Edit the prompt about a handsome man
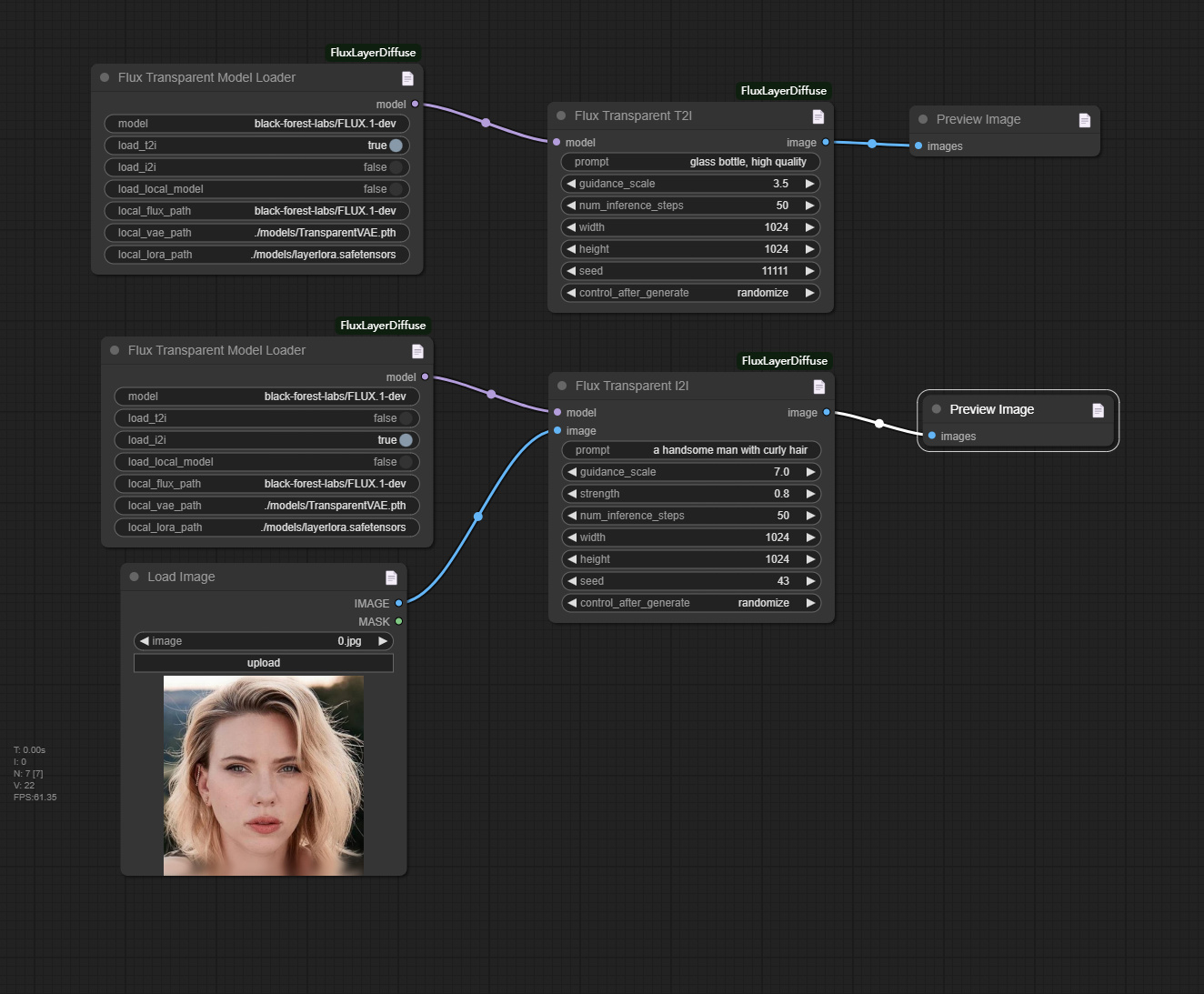Viewport: 1204px width, 994px height. (x=691, y=449)
